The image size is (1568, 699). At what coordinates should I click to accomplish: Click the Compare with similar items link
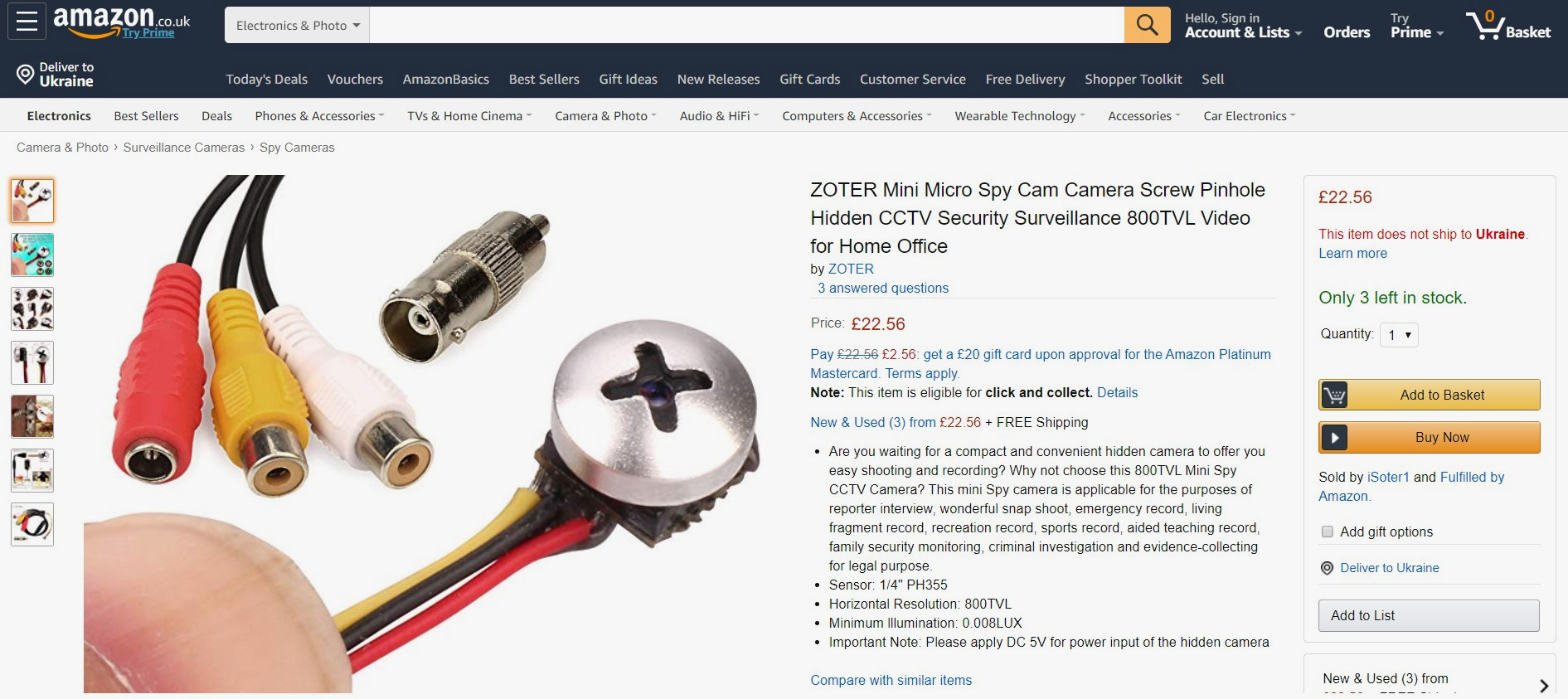click(x=891, y=680)
